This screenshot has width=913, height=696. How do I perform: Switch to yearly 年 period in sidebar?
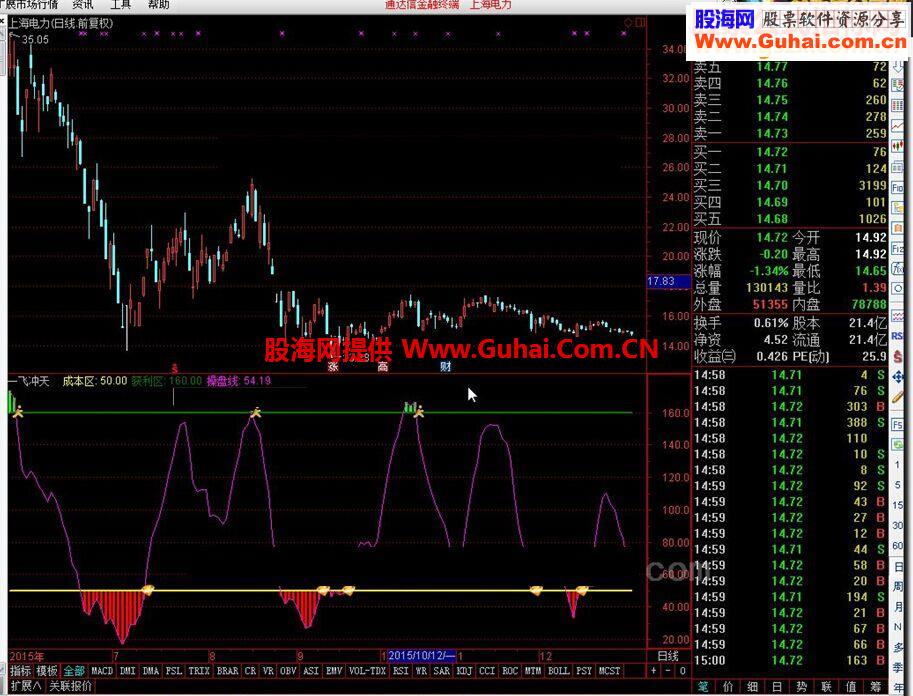[x=897, y=687]
